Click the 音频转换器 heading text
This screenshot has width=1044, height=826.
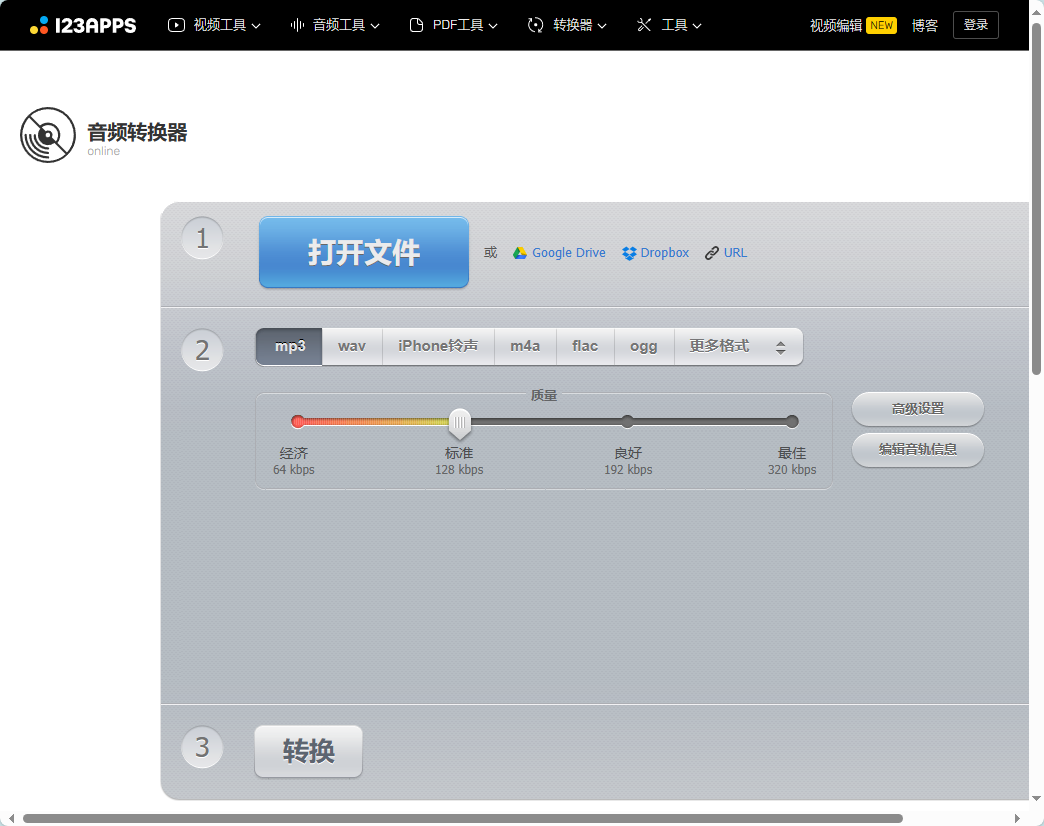click(x=137, y=132)
